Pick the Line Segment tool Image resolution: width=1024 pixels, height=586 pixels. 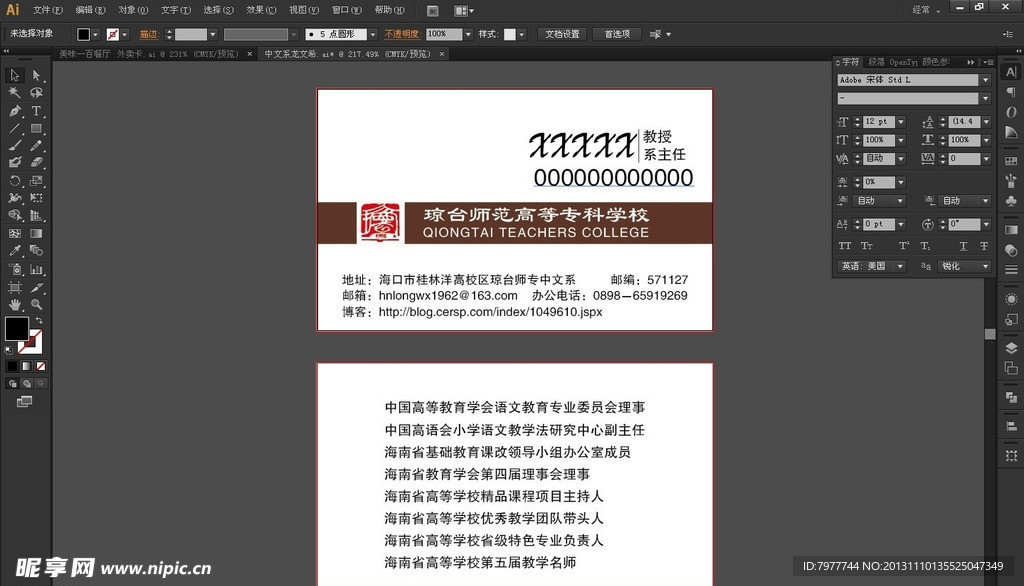coord(14,129)
